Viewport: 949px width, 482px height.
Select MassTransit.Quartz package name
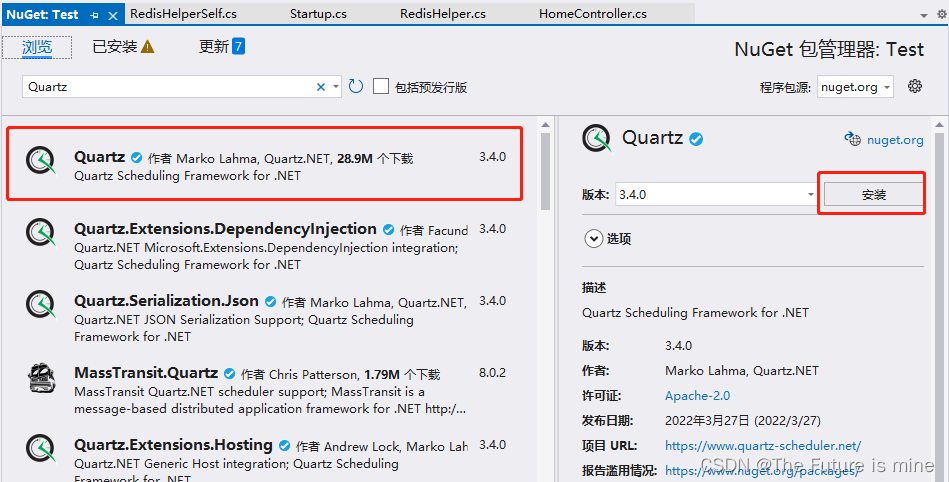(146, 373)
